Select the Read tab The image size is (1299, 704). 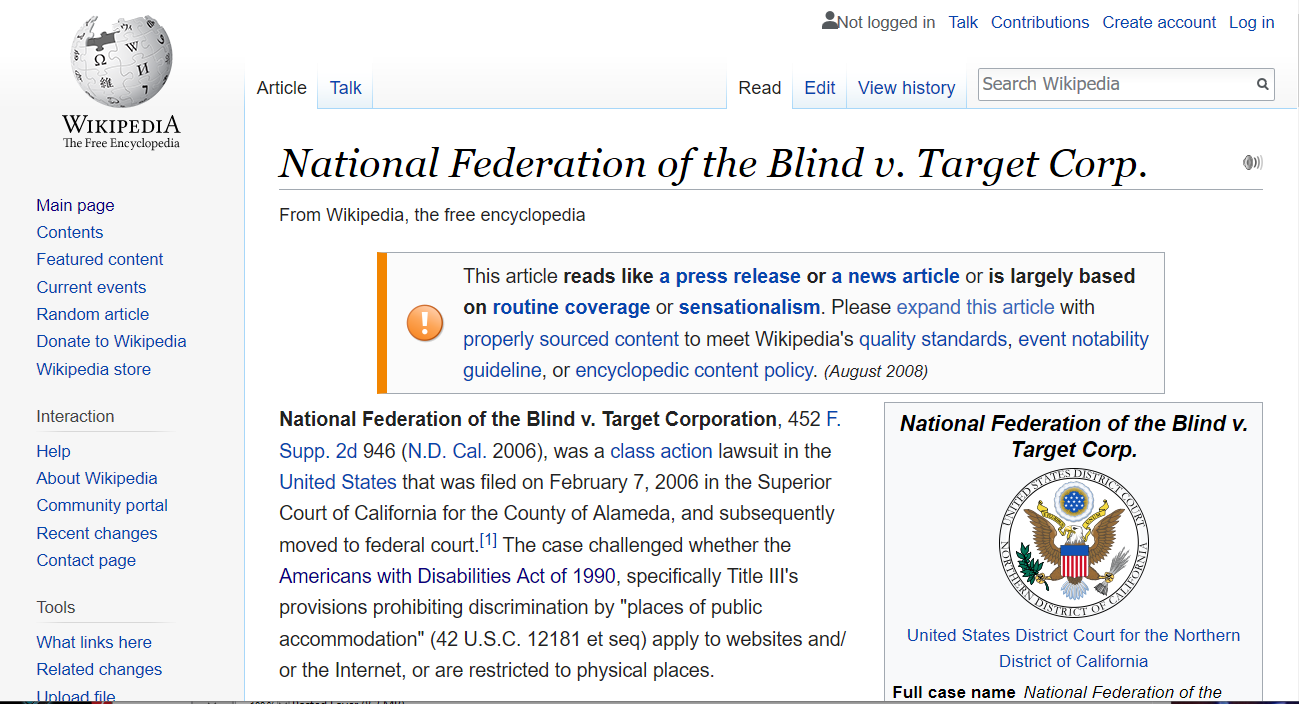tap(760, 88)
